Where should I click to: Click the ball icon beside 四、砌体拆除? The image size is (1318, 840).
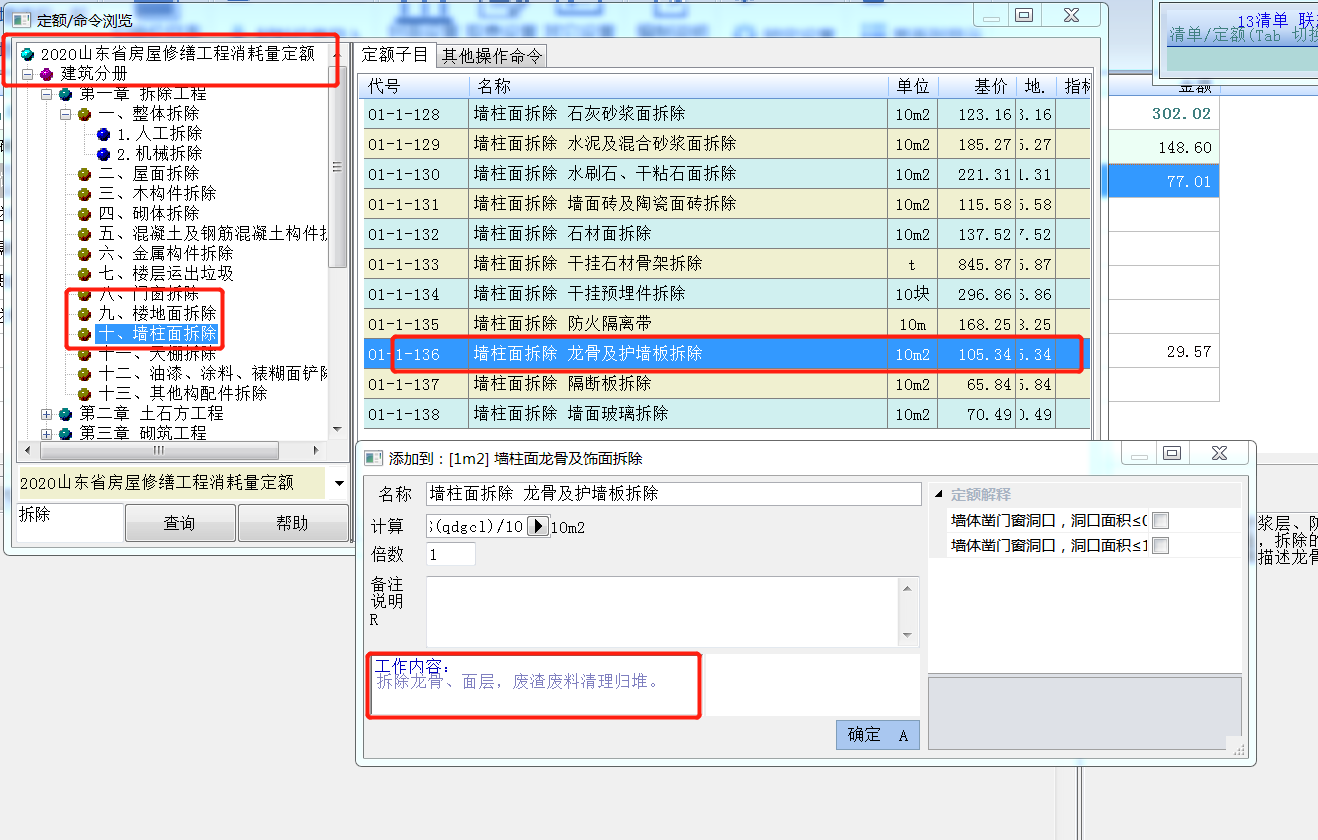pyautogui.click(x=85, y=213)
